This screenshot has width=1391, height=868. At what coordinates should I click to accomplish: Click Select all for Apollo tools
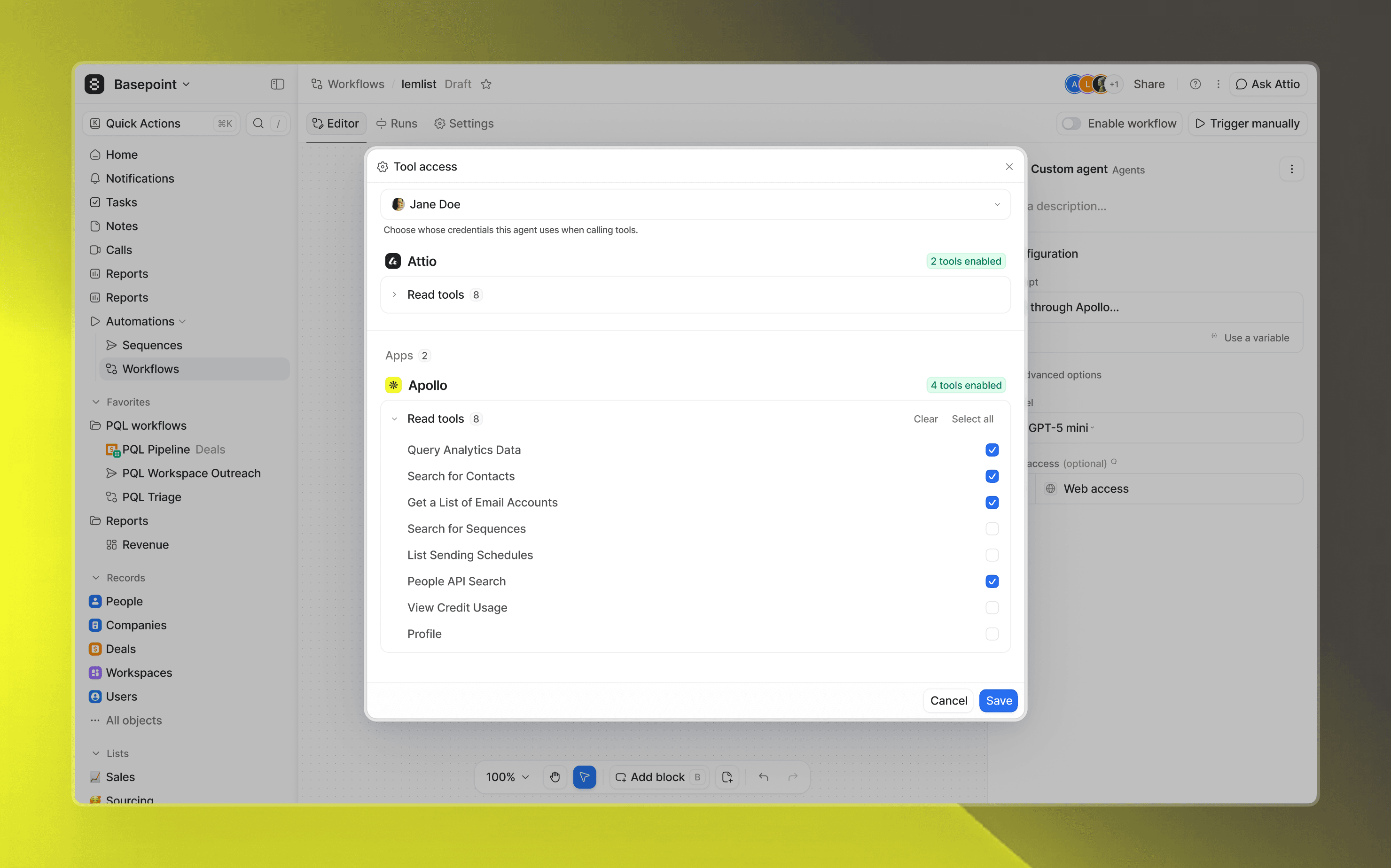972,419
